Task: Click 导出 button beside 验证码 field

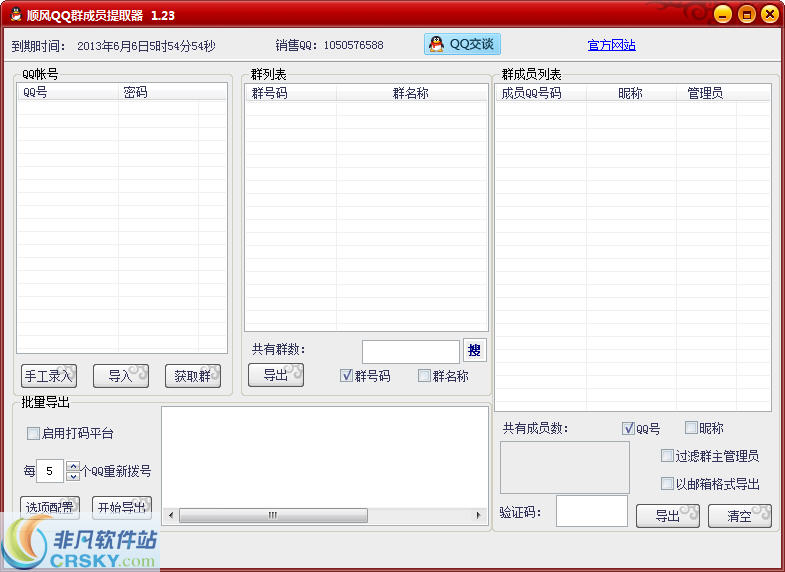Action: coord(668,516)
